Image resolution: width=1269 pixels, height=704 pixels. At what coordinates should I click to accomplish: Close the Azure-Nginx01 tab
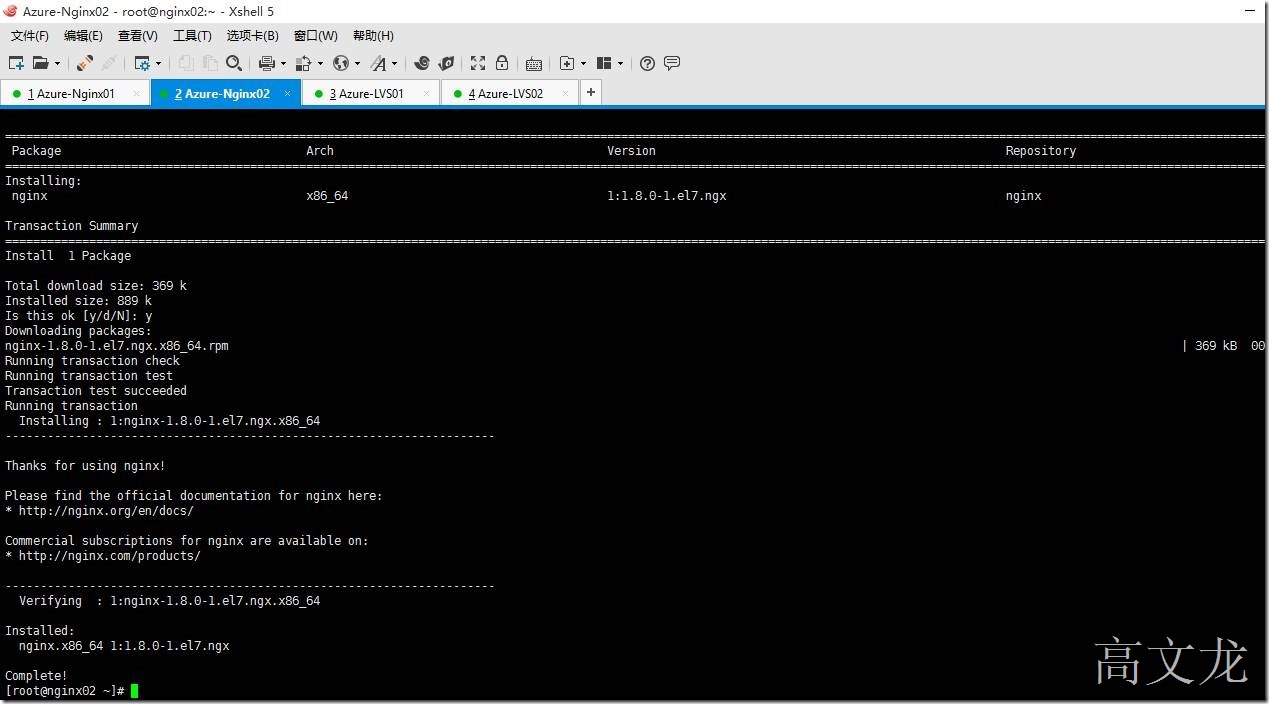click(x=136, y=94)
